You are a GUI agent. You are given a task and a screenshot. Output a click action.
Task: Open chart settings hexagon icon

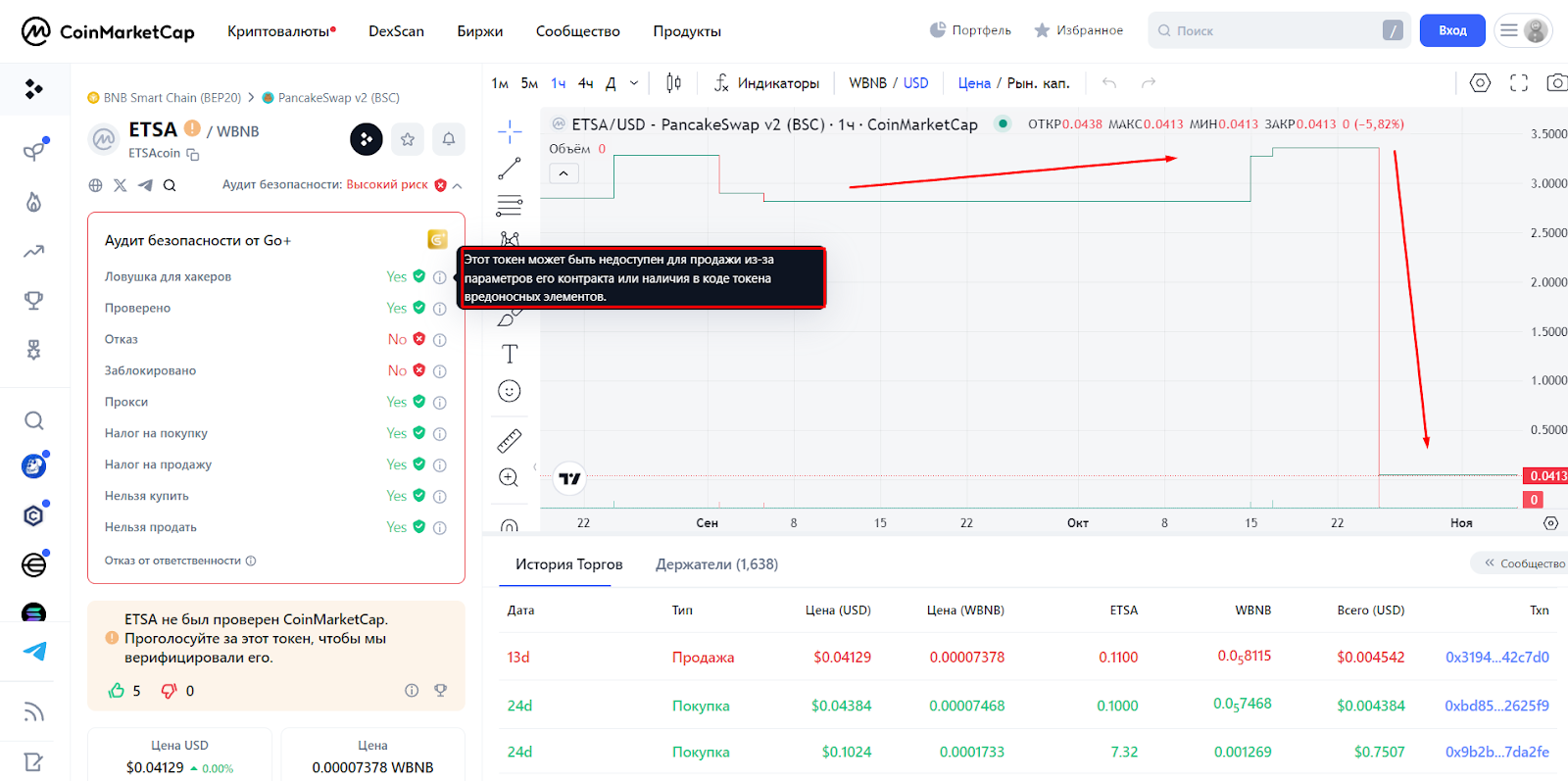tap(1480, 83)
